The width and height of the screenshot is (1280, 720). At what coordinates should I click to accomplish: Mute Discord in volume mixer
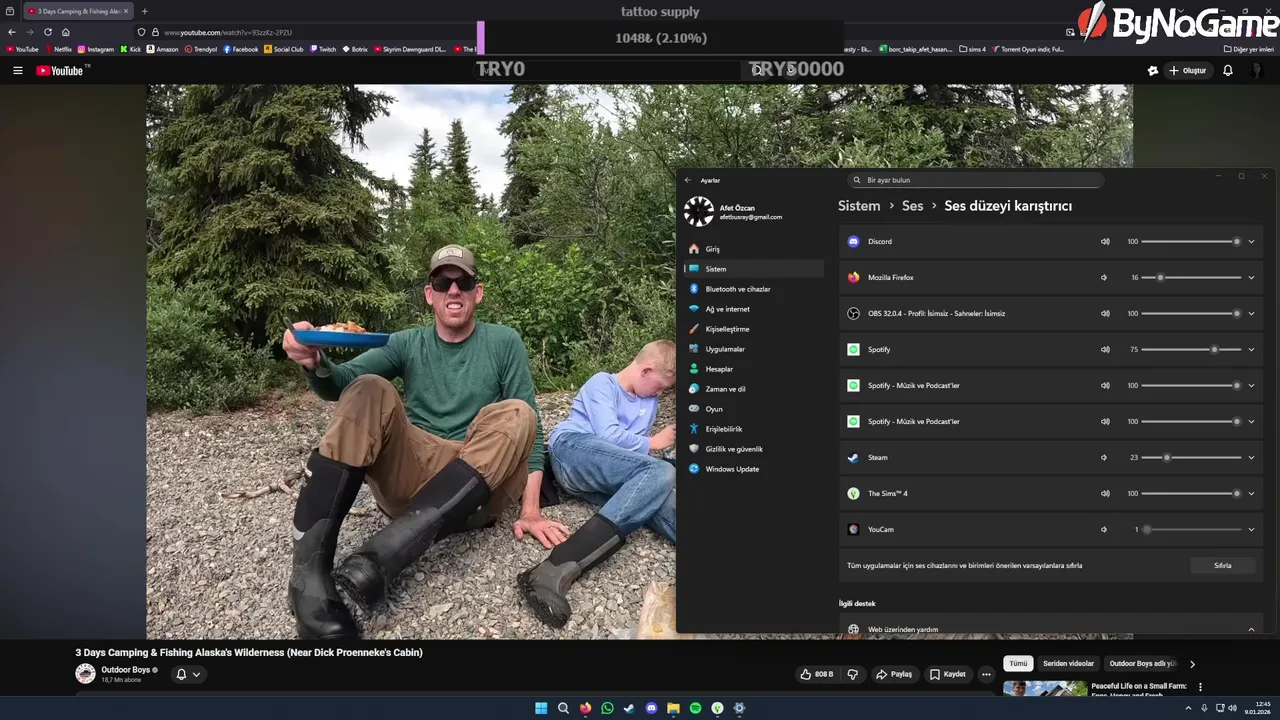click(1105, 241)
